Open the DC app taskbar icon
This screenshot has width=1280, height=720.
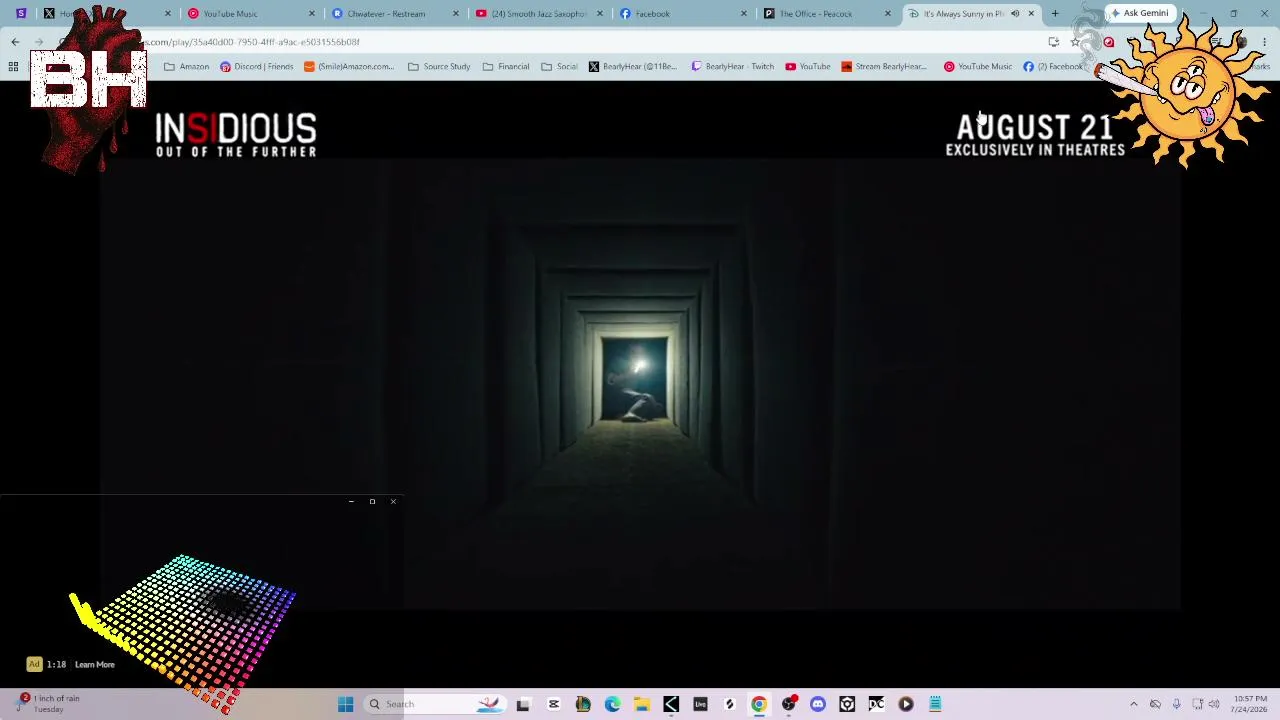point(877,704)
